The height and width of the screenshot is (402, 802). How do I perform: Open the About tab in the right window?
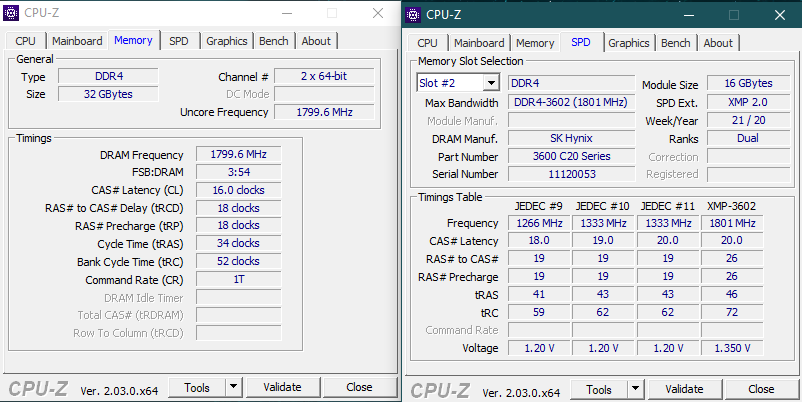718,43
